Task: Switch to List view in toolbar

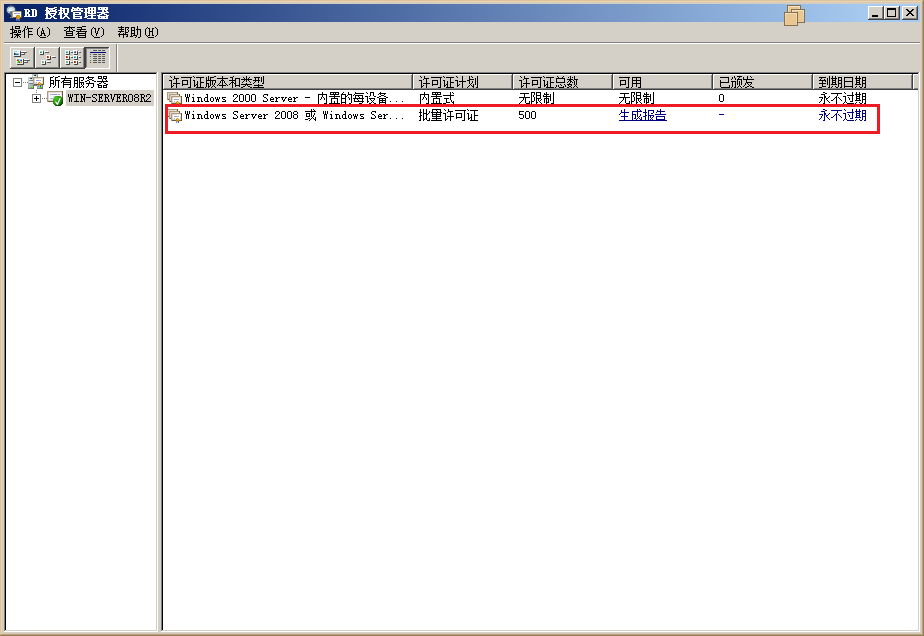Action: click(72, 58)
